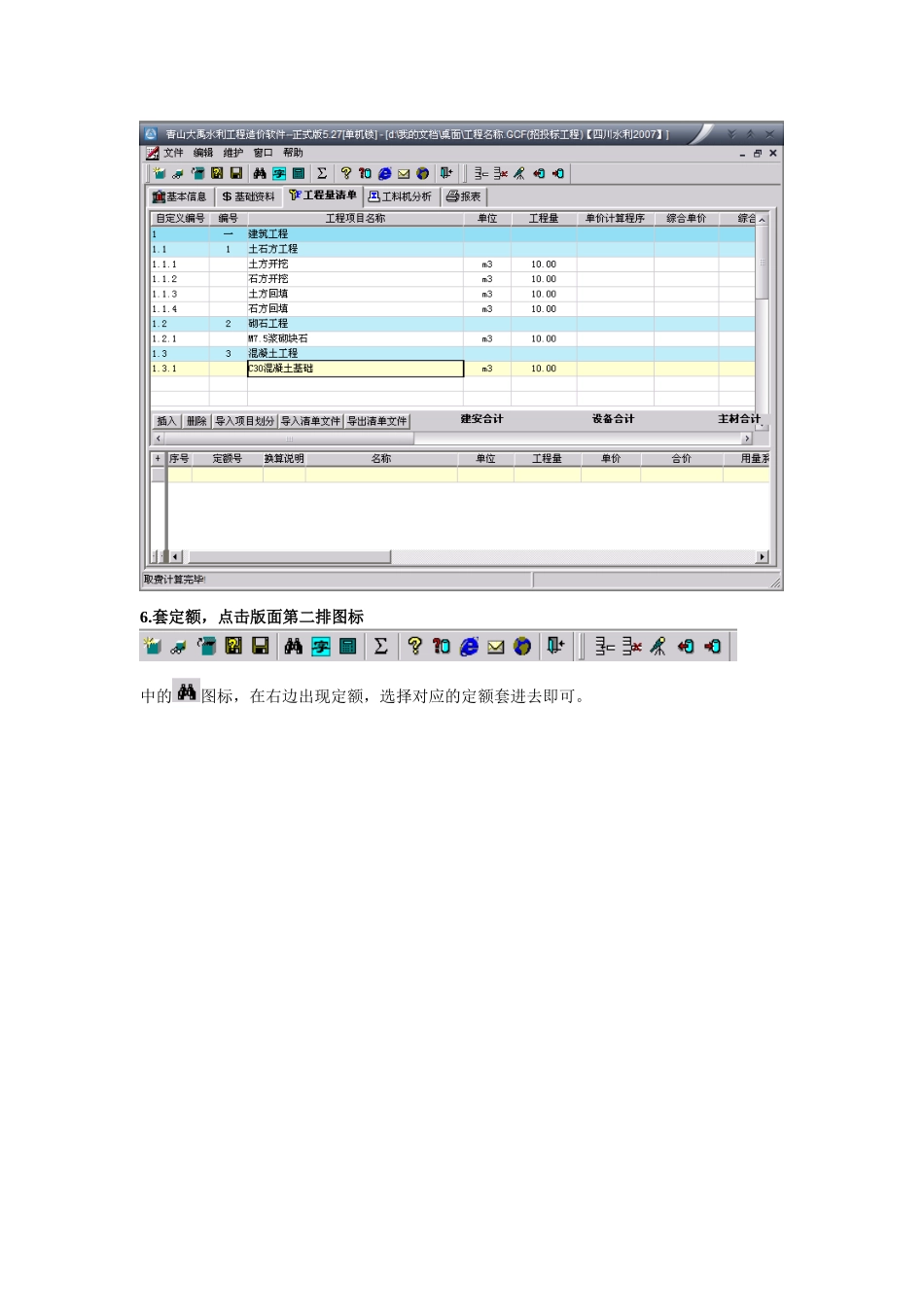This screenshot has height=1307, width=924.
Task: Switch to the 工料机分析 tab
Action: tap(400, 196)
